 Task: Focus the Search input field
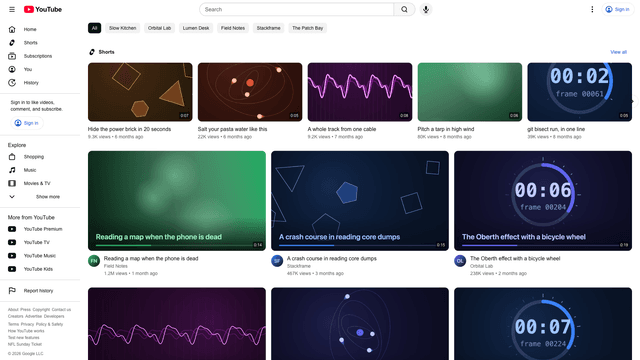coord(297,9)
